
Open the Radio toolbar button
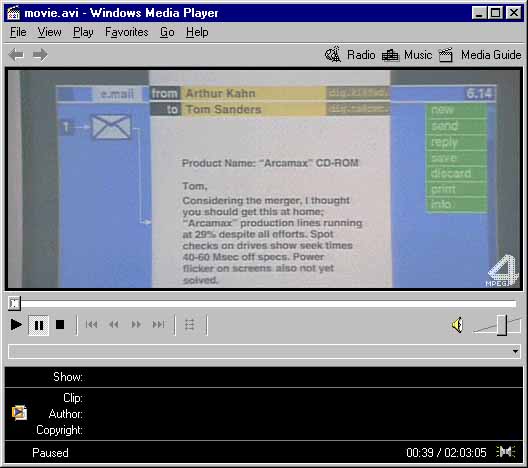[350, 55]
